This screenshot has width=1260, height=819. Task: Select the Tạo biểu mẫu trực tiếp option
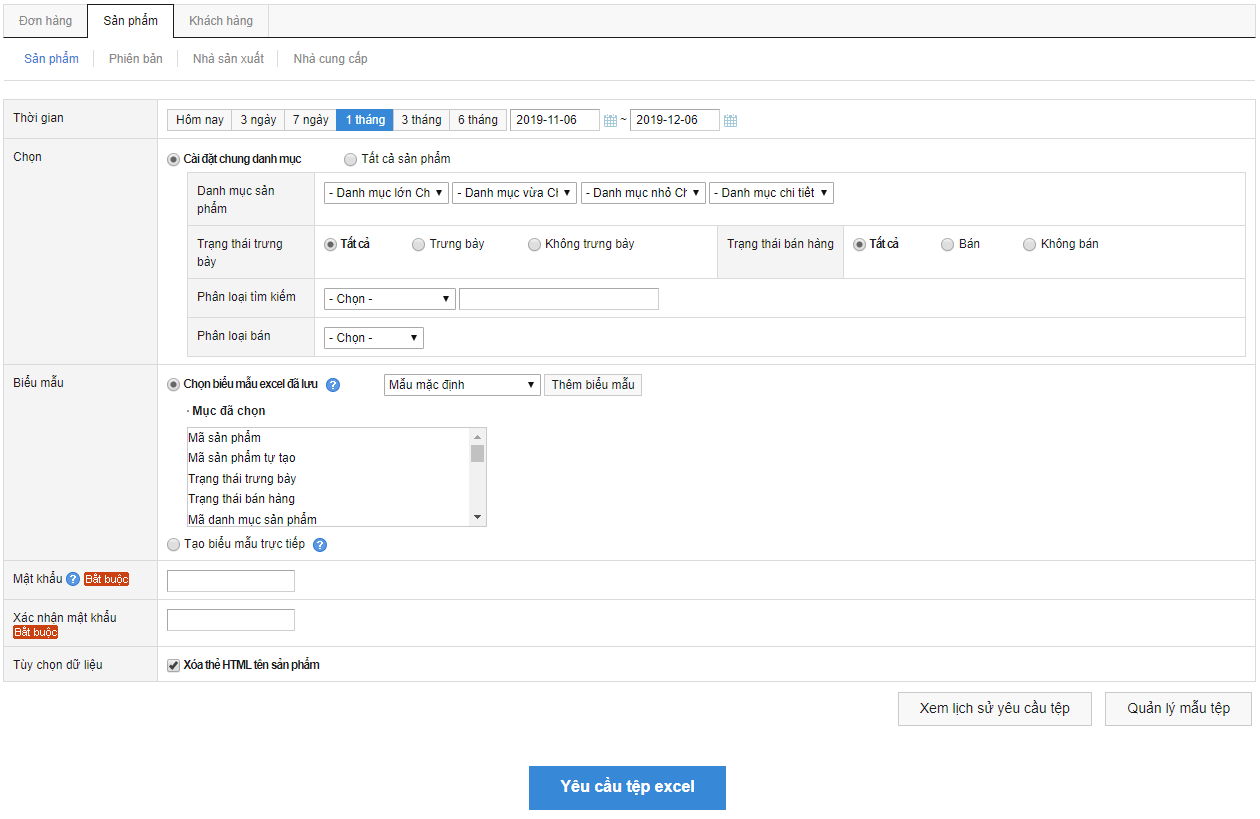click(x=174, y=545)
